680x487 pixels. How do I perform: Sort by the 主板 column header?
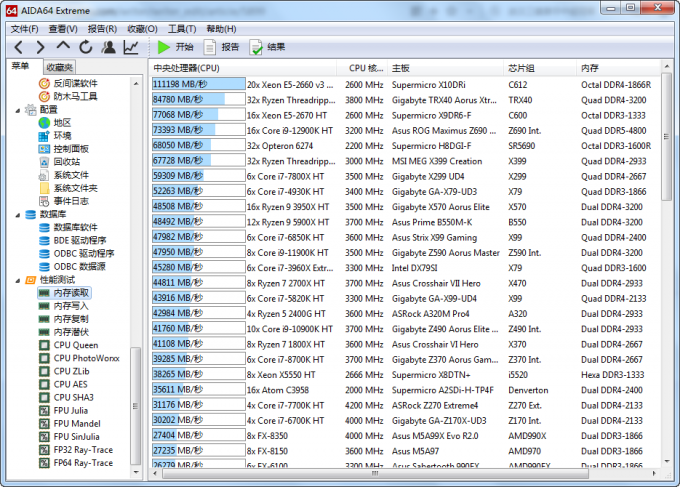pos(401,68)
